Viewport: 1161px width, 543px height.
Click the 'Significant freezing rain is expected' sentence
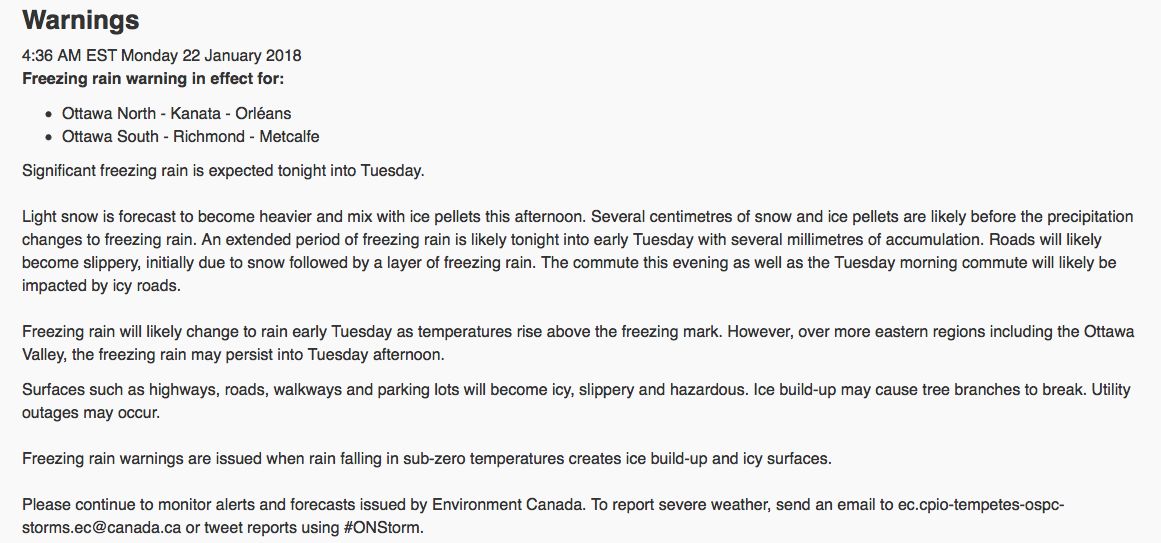point(223,171)
